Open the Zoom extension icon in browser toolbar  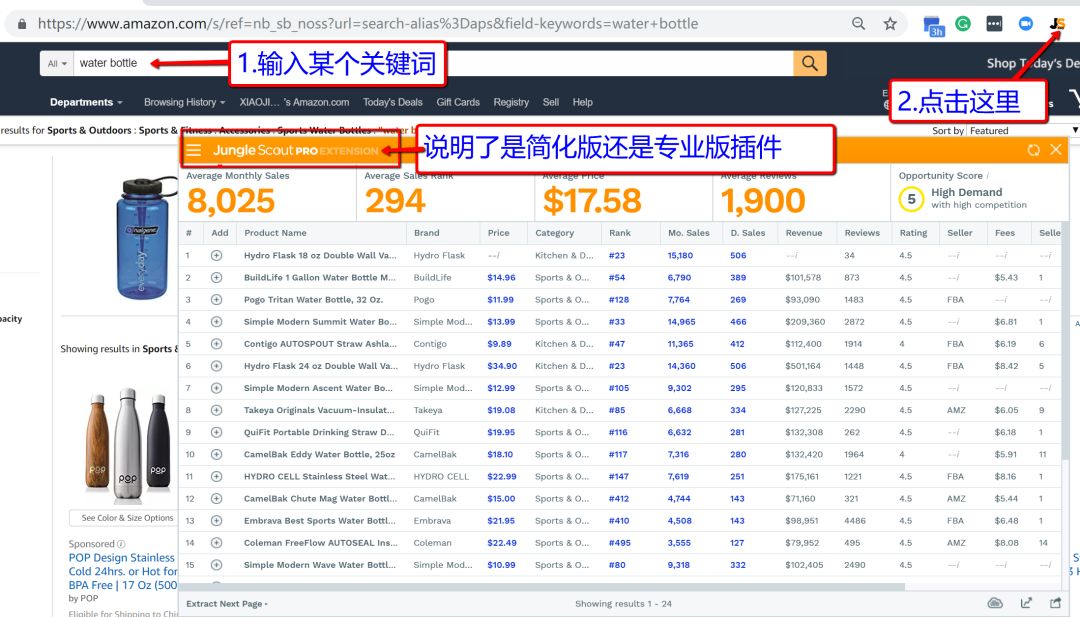1026,23
